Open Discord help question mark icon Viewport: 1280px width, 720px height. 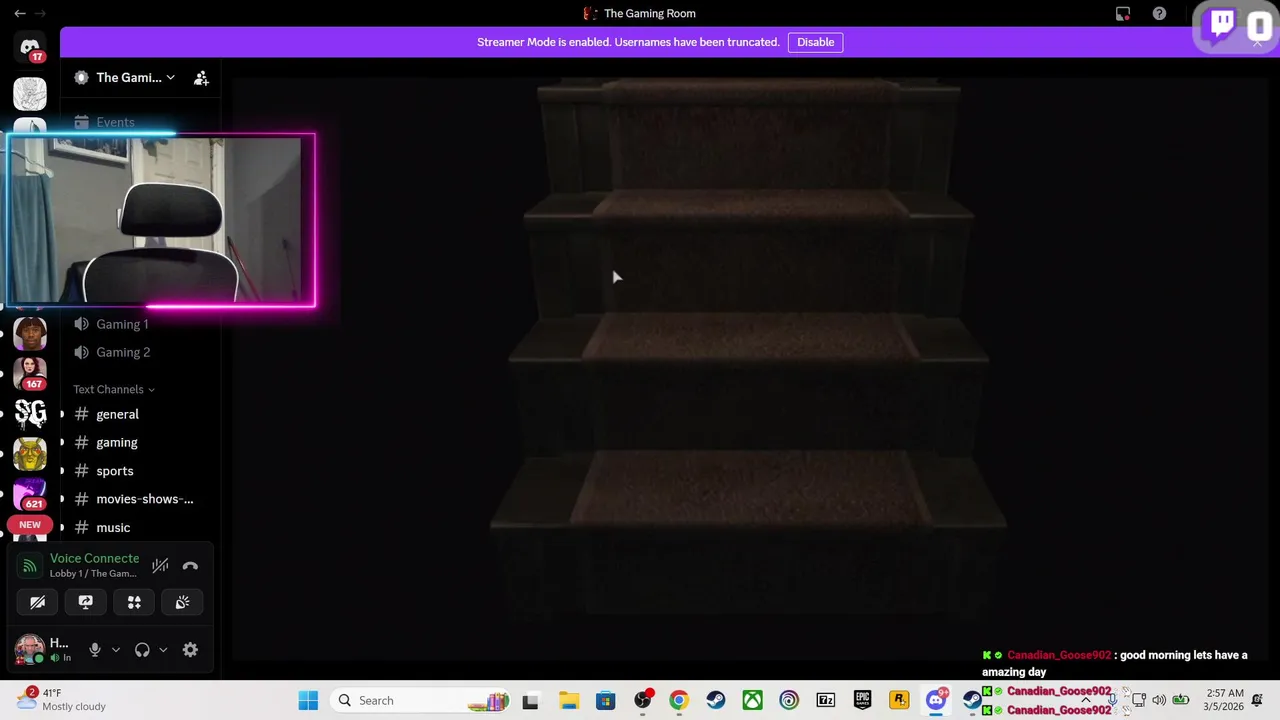(1159, 14)
